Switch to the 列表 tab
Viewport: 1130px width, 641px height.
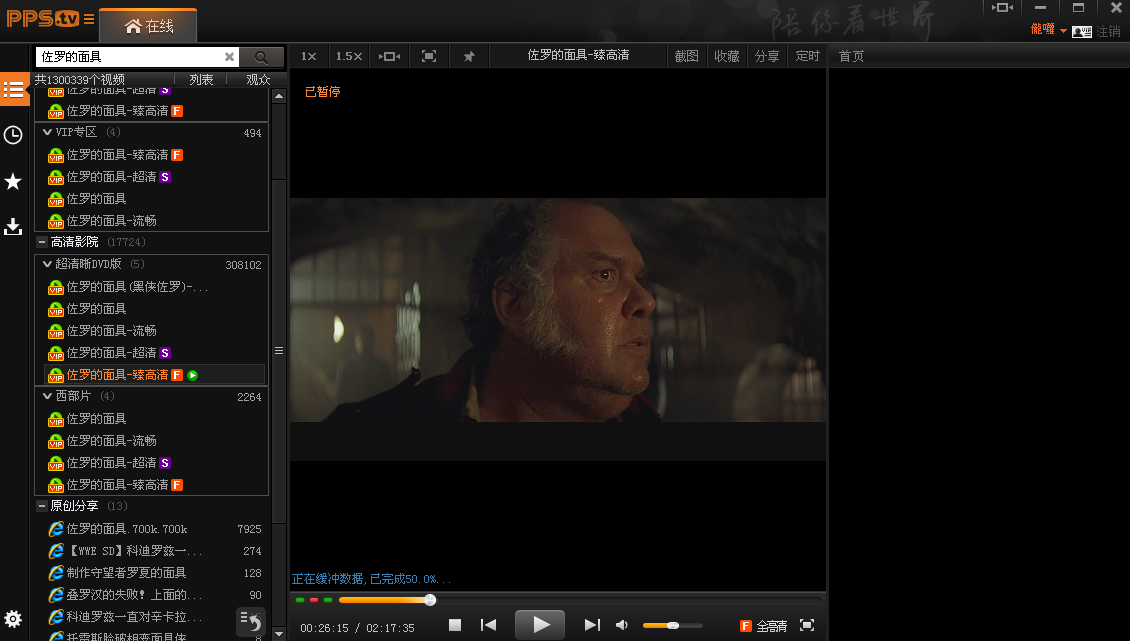point(201,79)
